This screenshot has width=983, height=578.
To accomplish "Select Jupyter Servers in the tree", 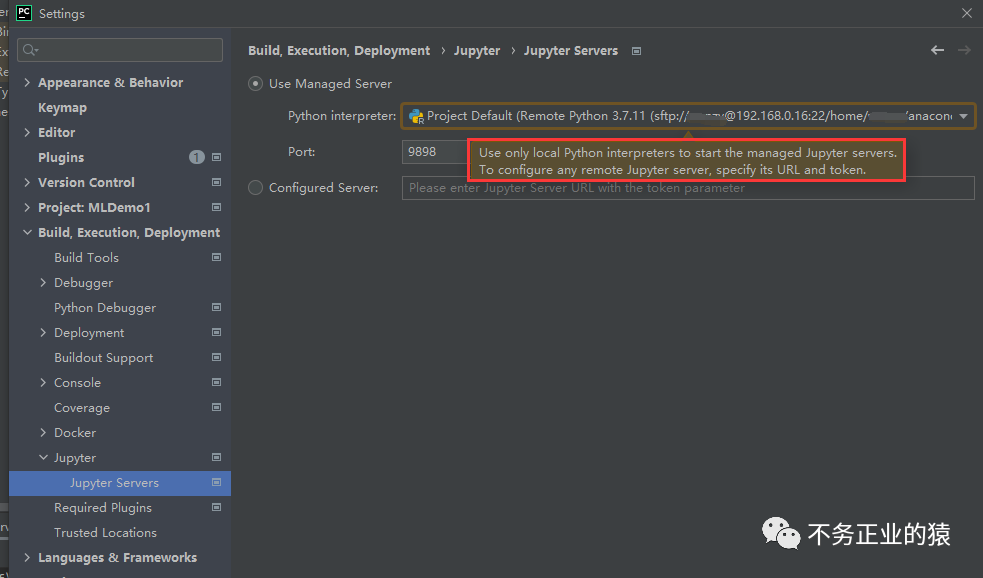I will point(120,483).
